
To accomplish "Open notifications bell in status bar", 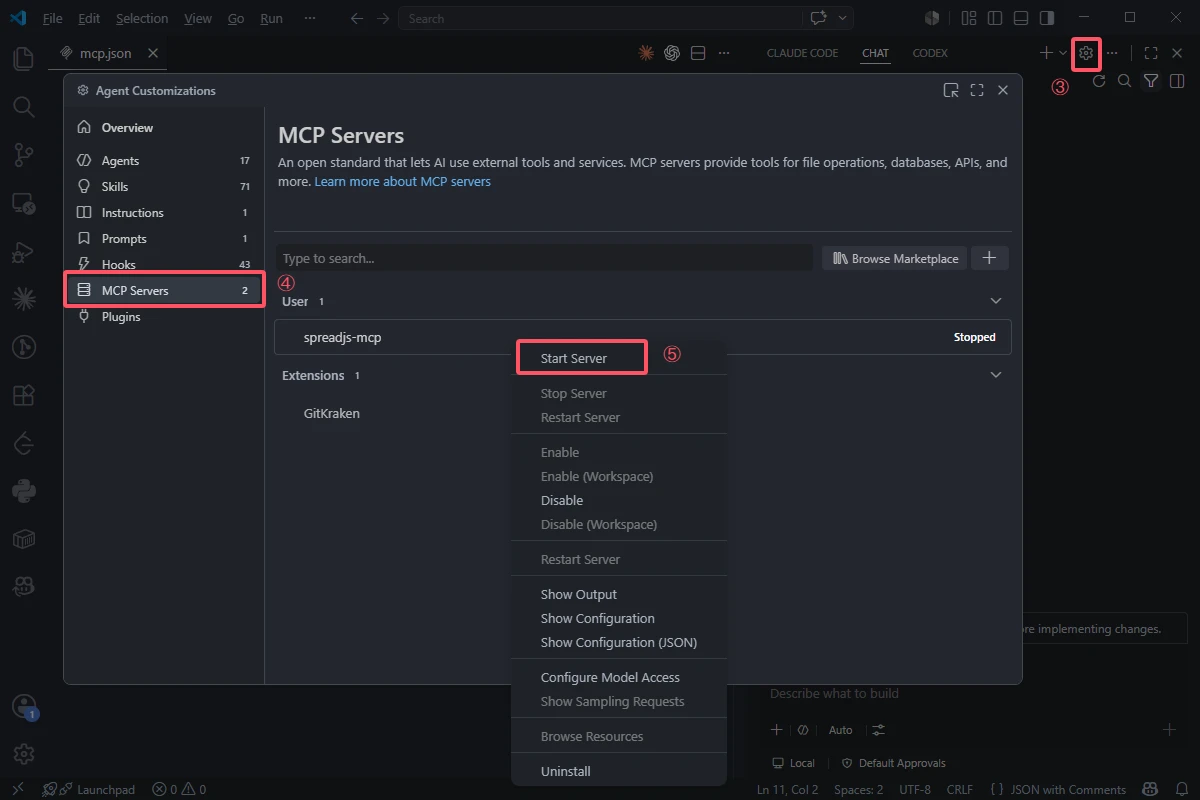I will click(1181, 789).
